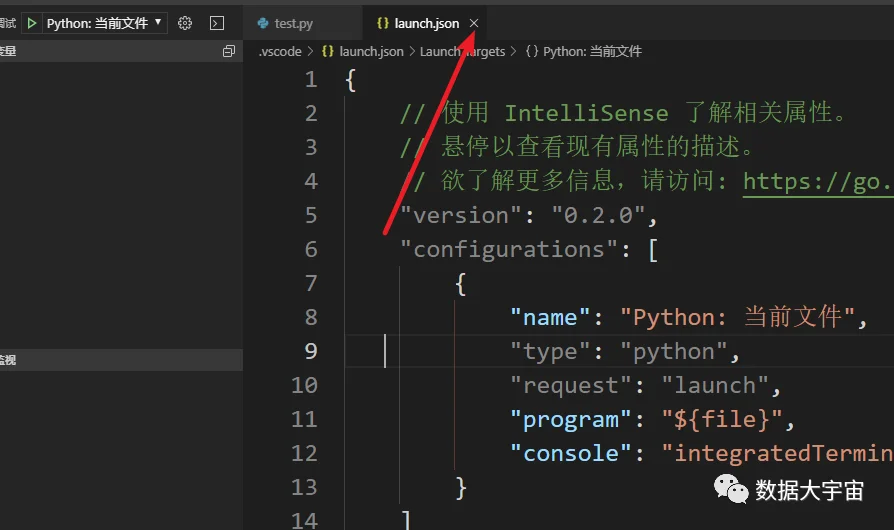Click the 使用 IntelliSense comment on line 2
The height and width of the screenshot is (530, 894).
623,113
